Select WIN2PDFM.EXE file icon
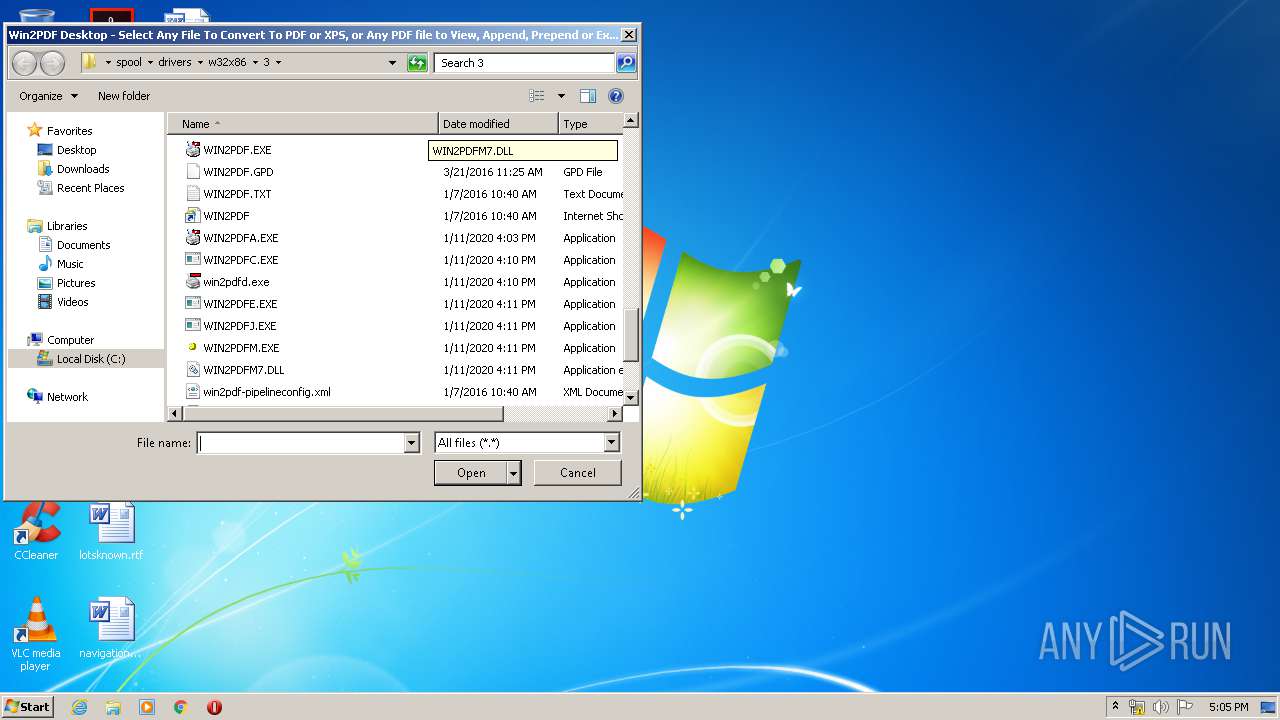Screen dimensions: 1280x720 tap(193, 348)
